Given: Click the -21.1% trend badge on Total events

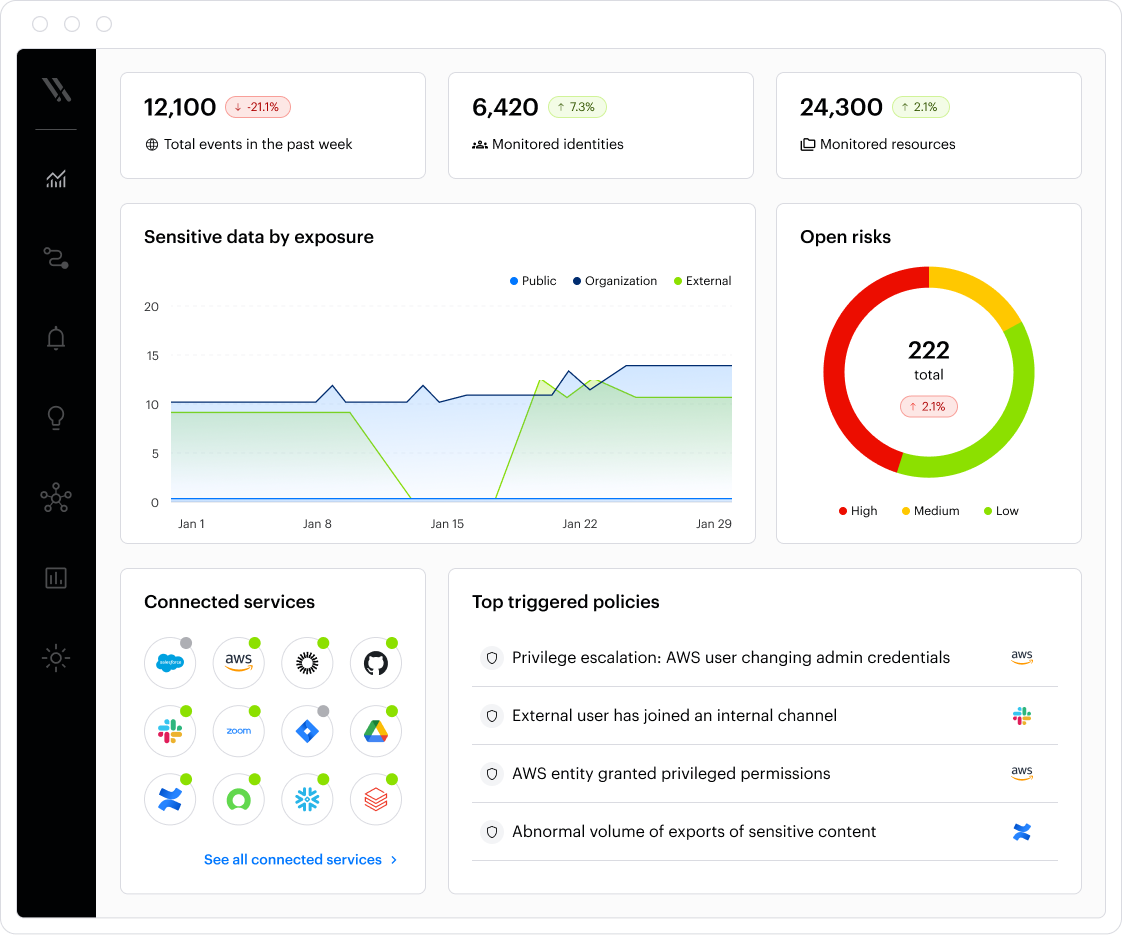Looking at the screenshot, I should coord(257,106).
